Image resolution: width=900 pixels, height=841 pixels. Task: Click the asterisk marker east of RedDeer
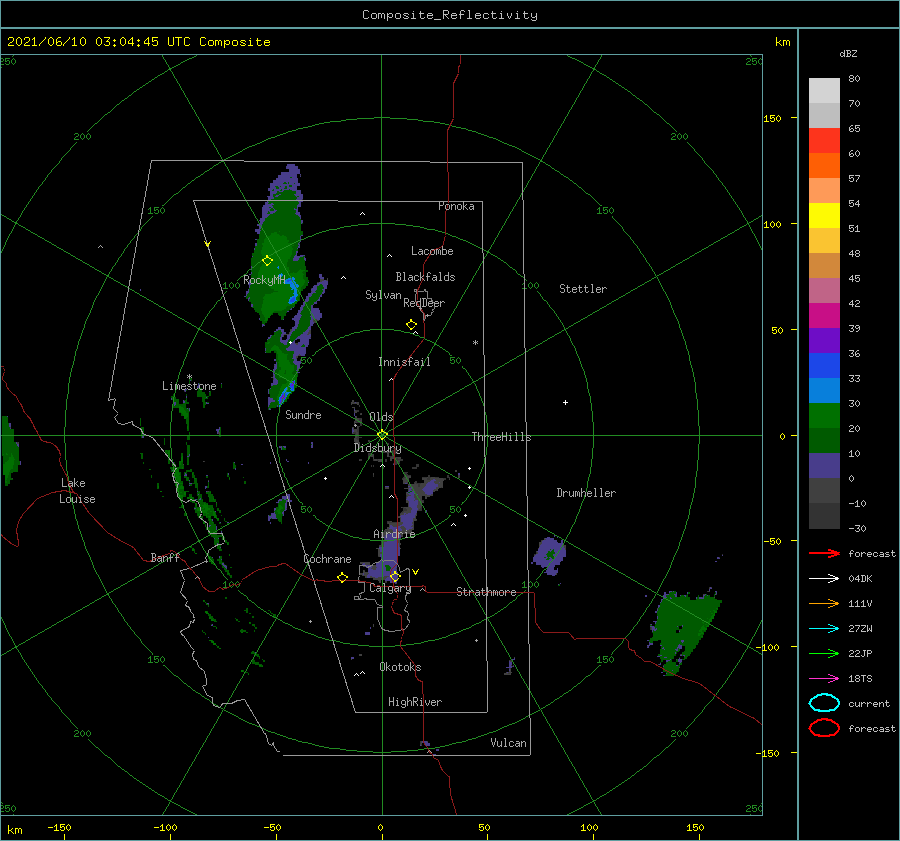(x=475, y=343)
